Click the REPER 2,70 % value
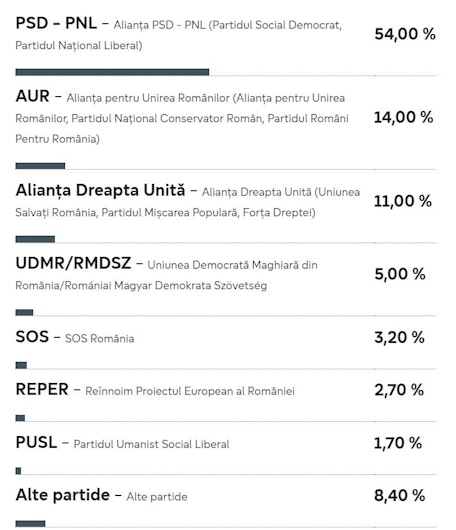This screenshot has height=530, width=456. 399,390
